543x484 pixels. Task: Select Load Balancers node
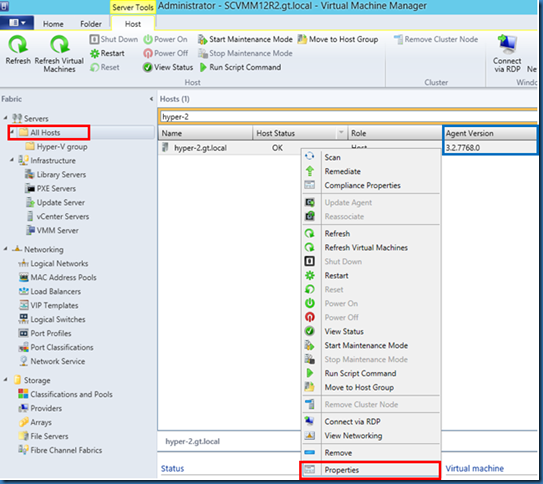click(50, 292)
